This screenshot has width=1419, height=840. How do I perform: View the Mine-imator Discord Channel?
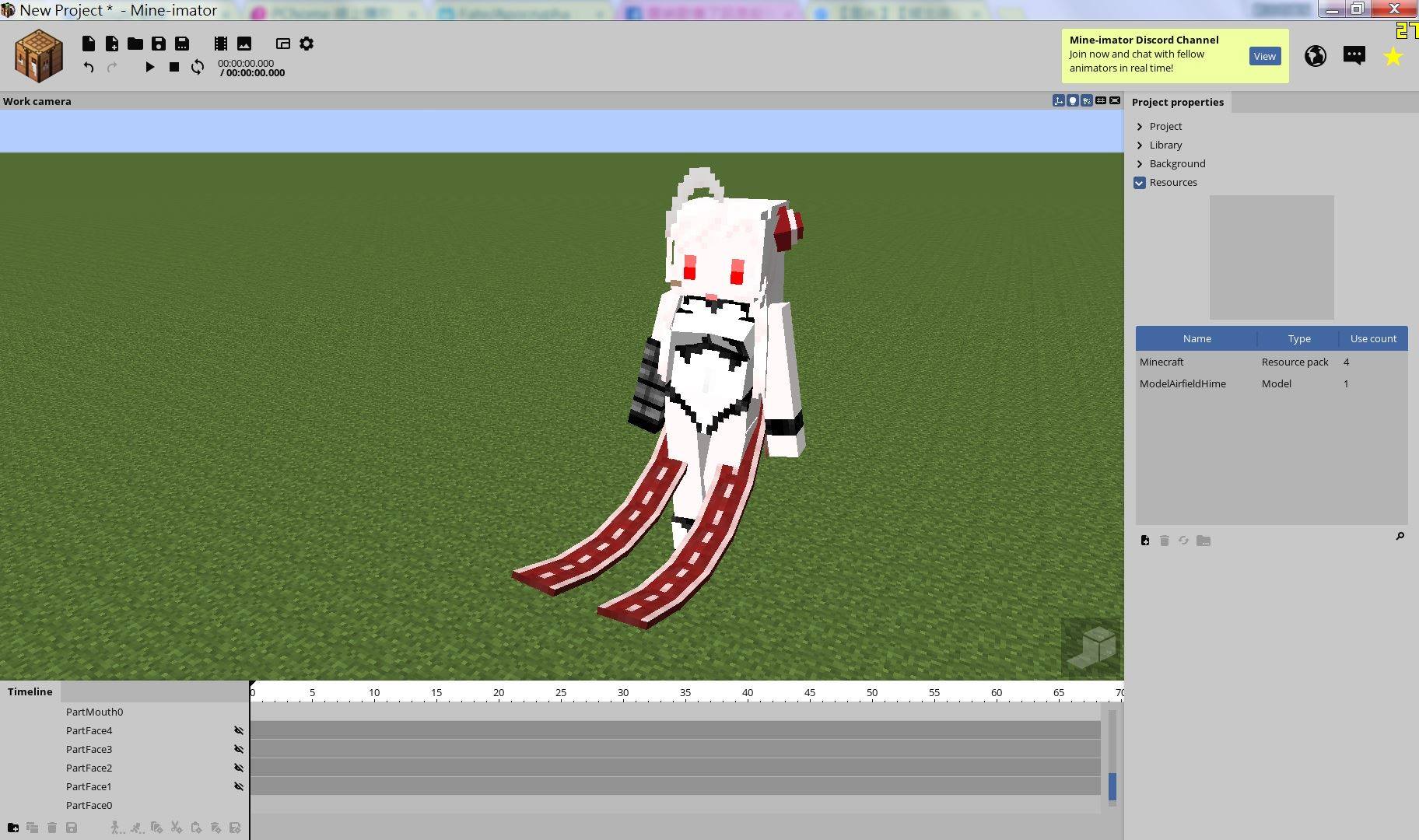coord(1264,56)
